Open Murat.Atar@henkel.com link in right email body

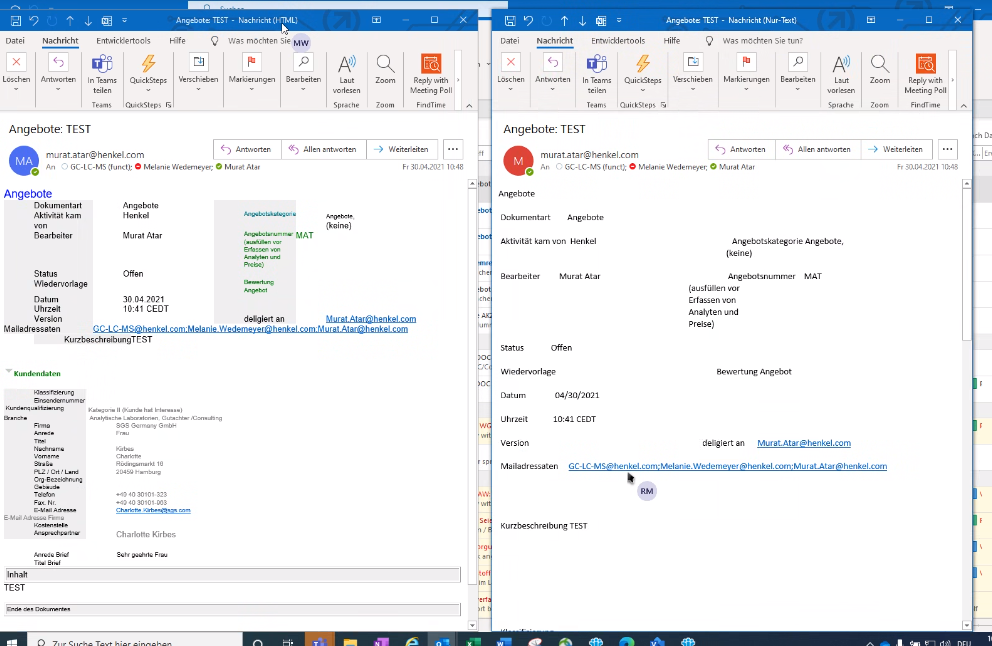pyautogui.click(x=803, y=443)
